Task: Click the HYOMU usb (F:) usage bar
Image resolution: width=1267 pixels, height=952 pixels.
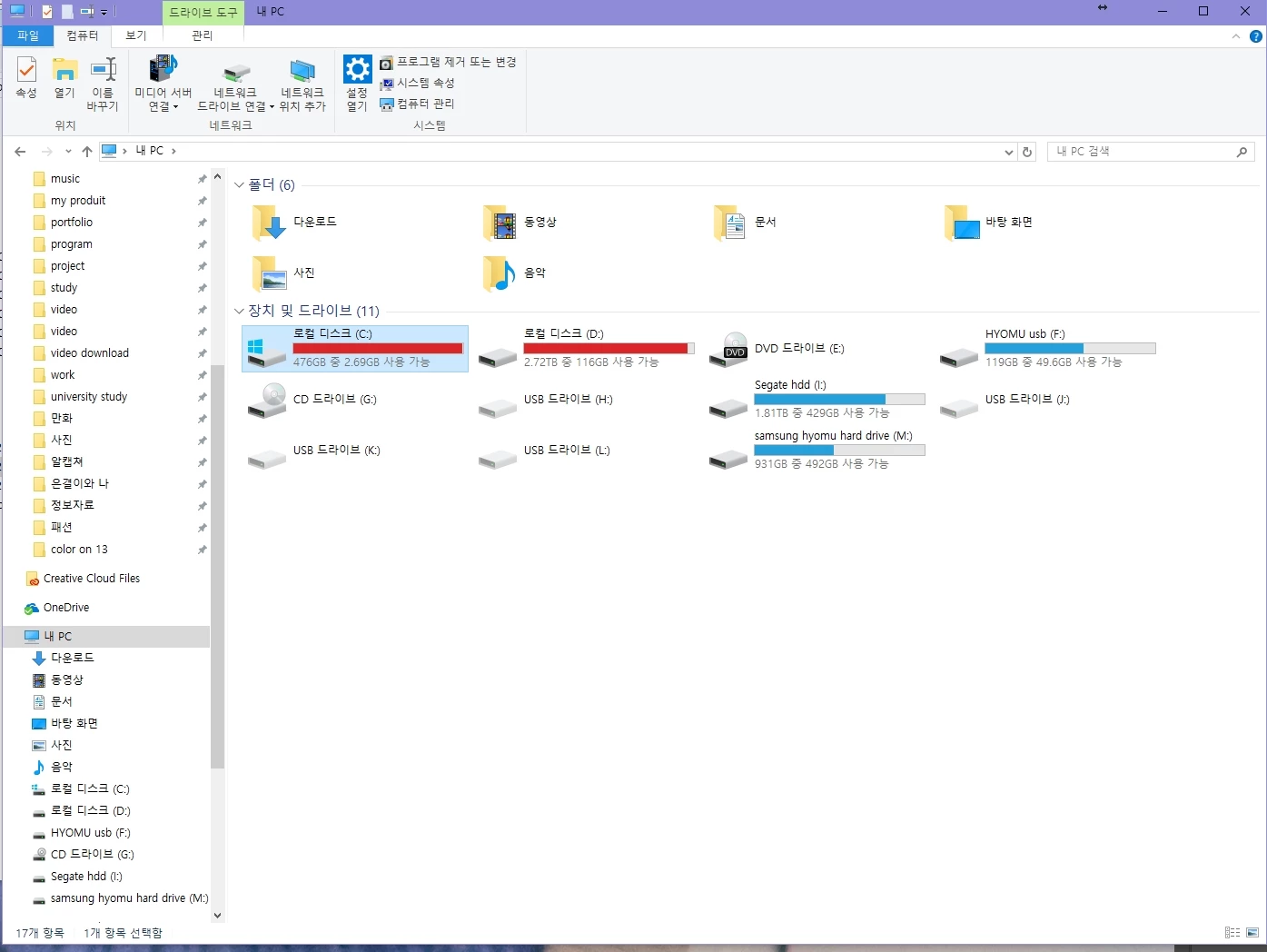Action: (x=1070, y=348)
